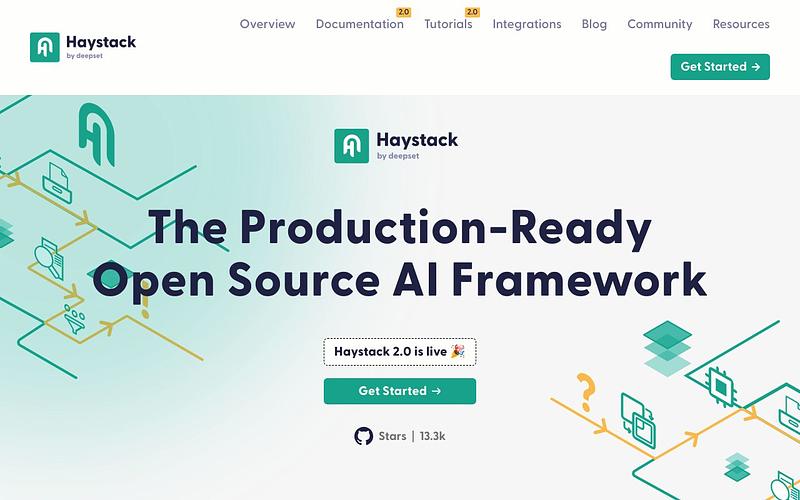800x500 pixels.
Task: Click the 2.0 badge on Tutorials
Action: click(472, 12)
